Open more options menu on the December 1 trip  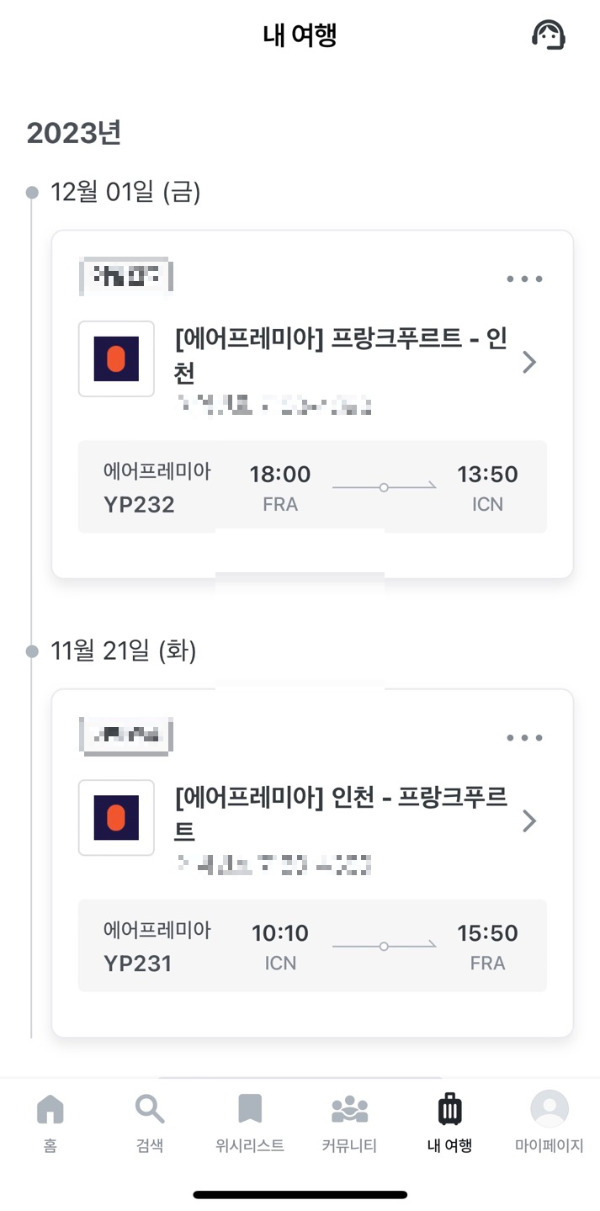pyautogui.click(x=524, y=278)
